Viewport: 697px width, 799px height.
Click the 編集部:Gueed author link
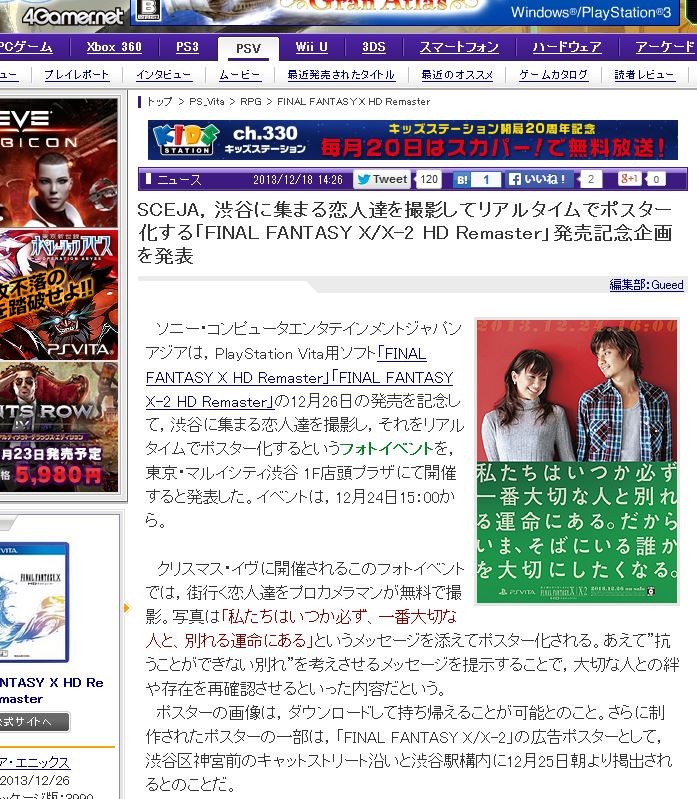(x=646, y=285)
